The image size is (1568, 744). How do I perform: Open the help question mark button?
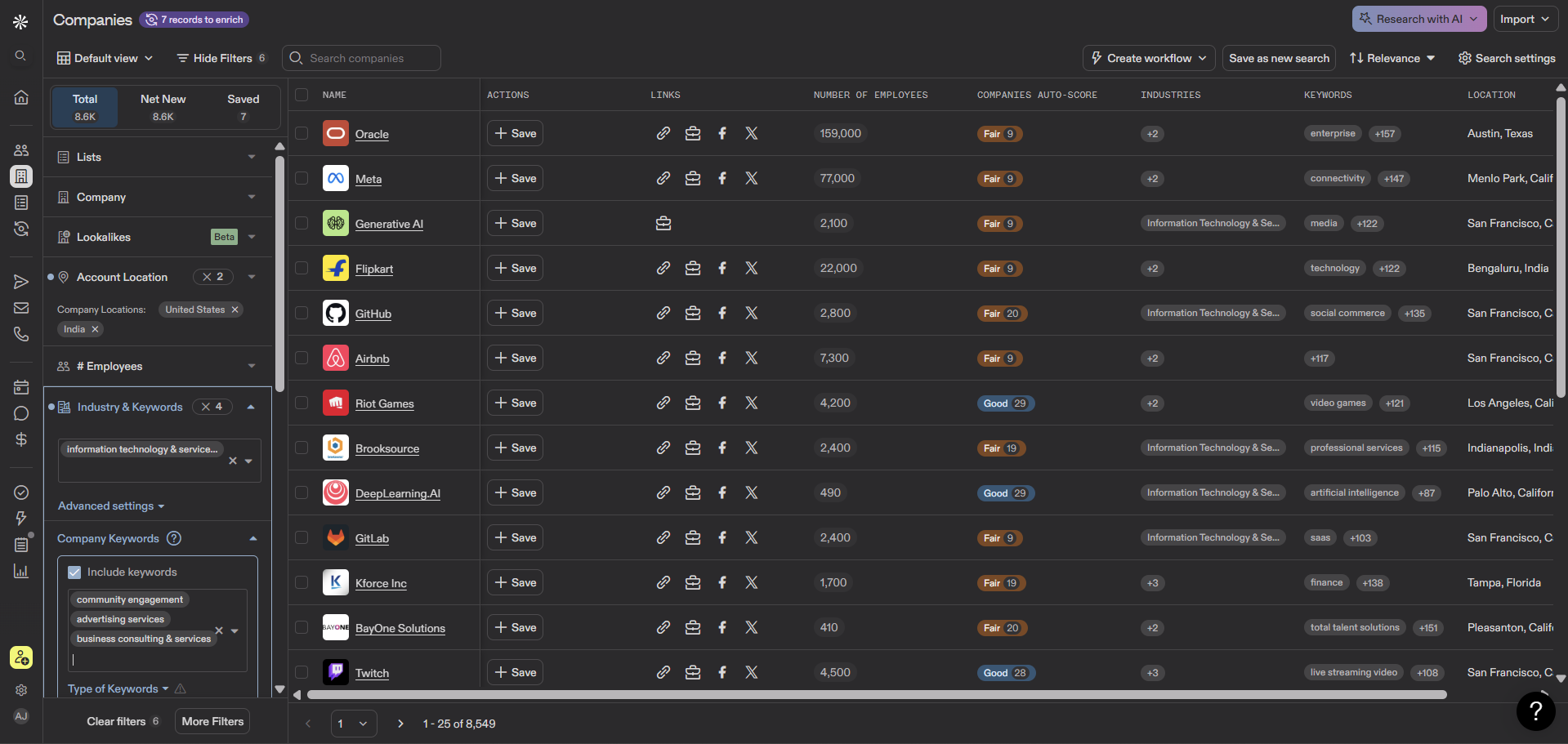(1535, 711)
